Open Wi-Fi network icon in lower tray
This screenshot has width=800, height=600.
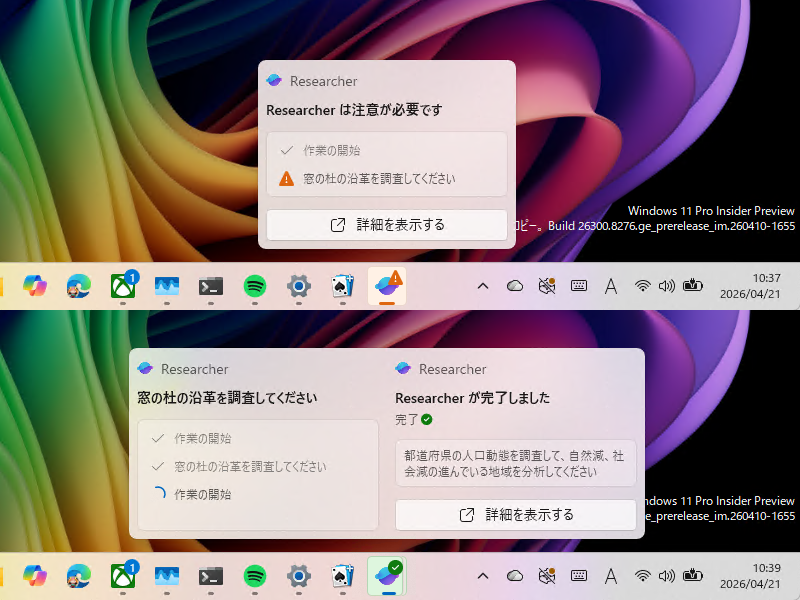(x=642, y=576)
